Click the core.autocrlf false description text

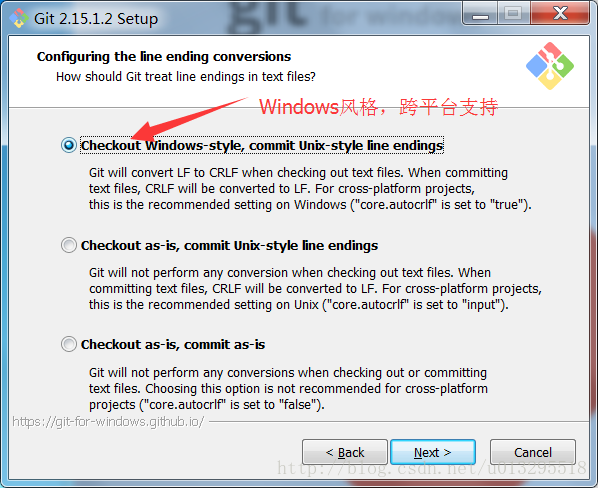click(288, 388)
